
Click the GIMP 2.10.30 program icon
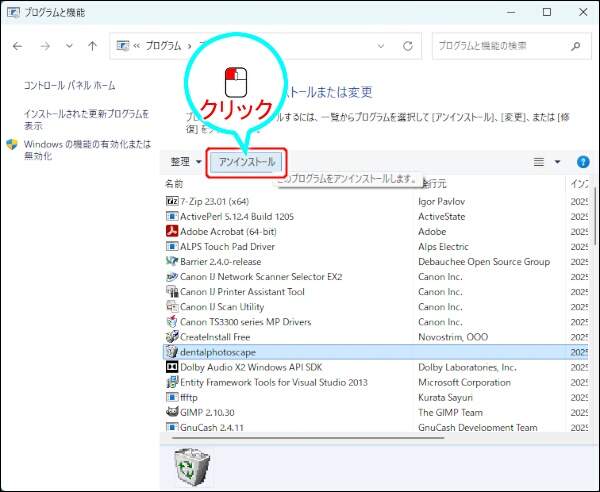(x=171, y=412)
